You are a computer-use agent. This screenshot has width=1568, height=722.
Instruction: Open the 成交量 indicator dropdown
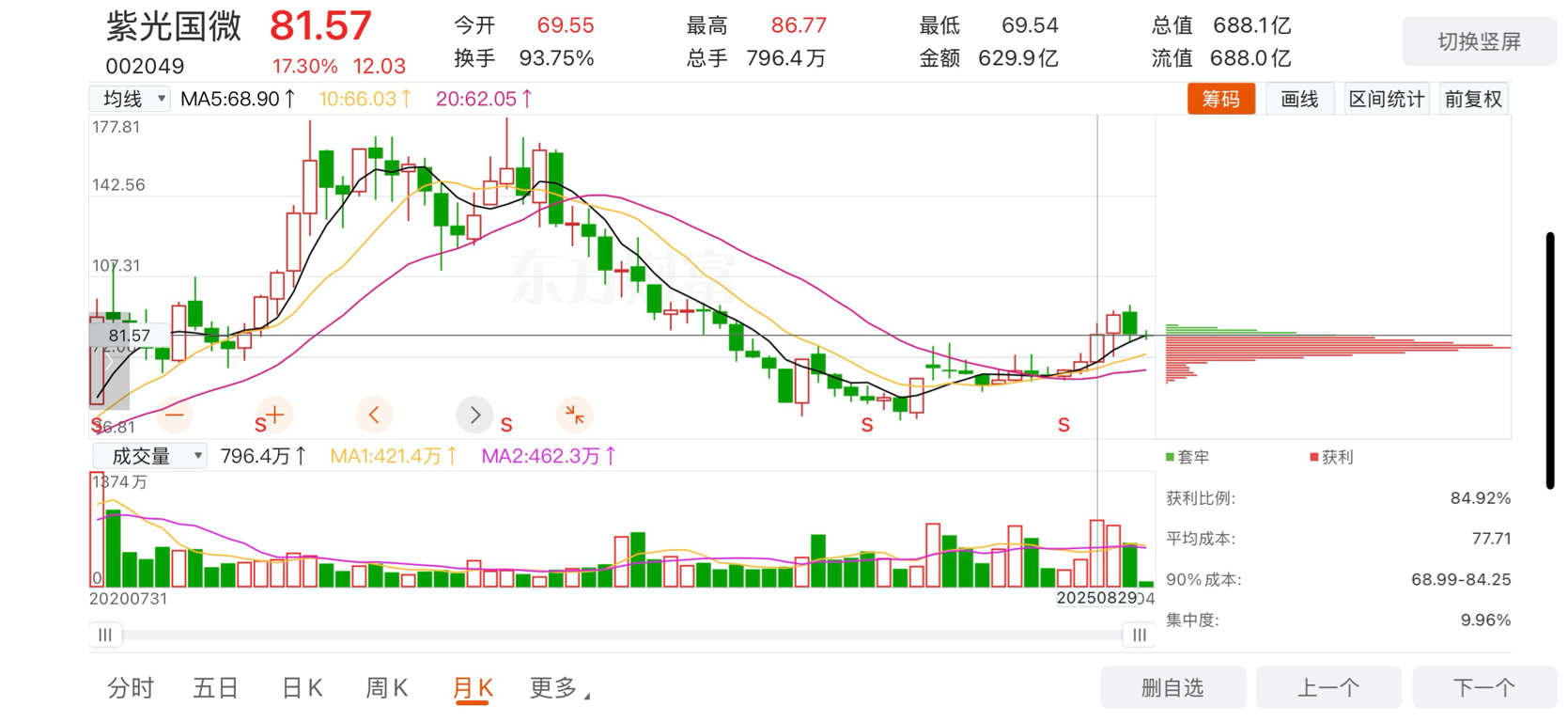149,456
